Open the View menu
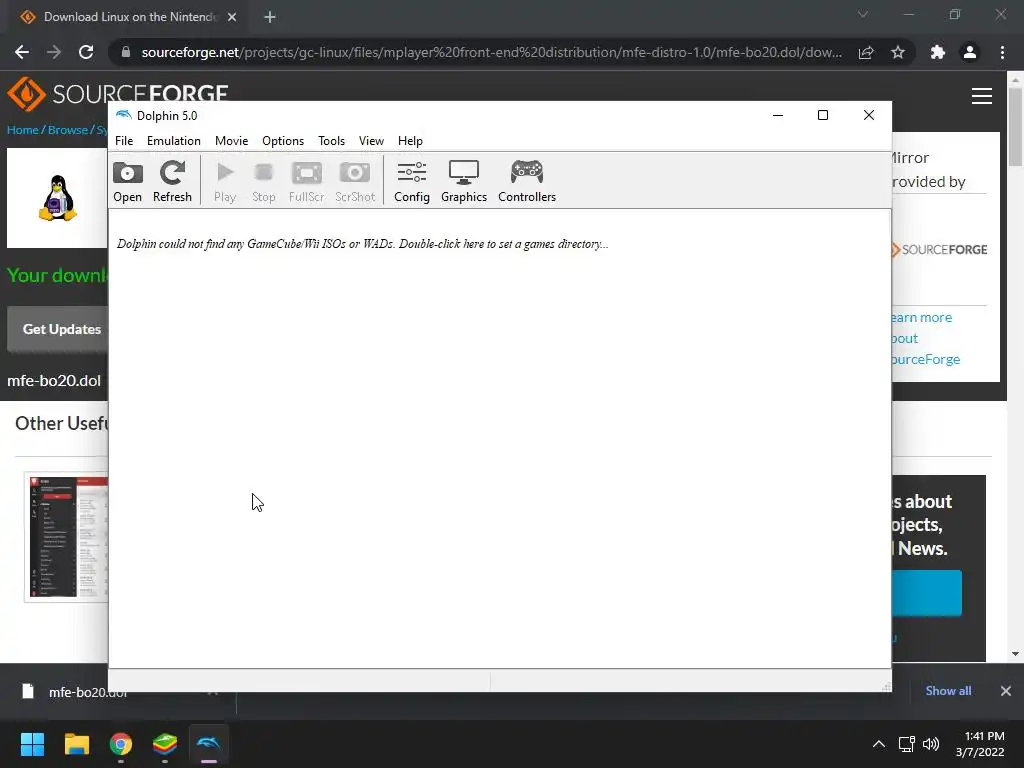This screenshot has height=768, width=1024. 371,140
